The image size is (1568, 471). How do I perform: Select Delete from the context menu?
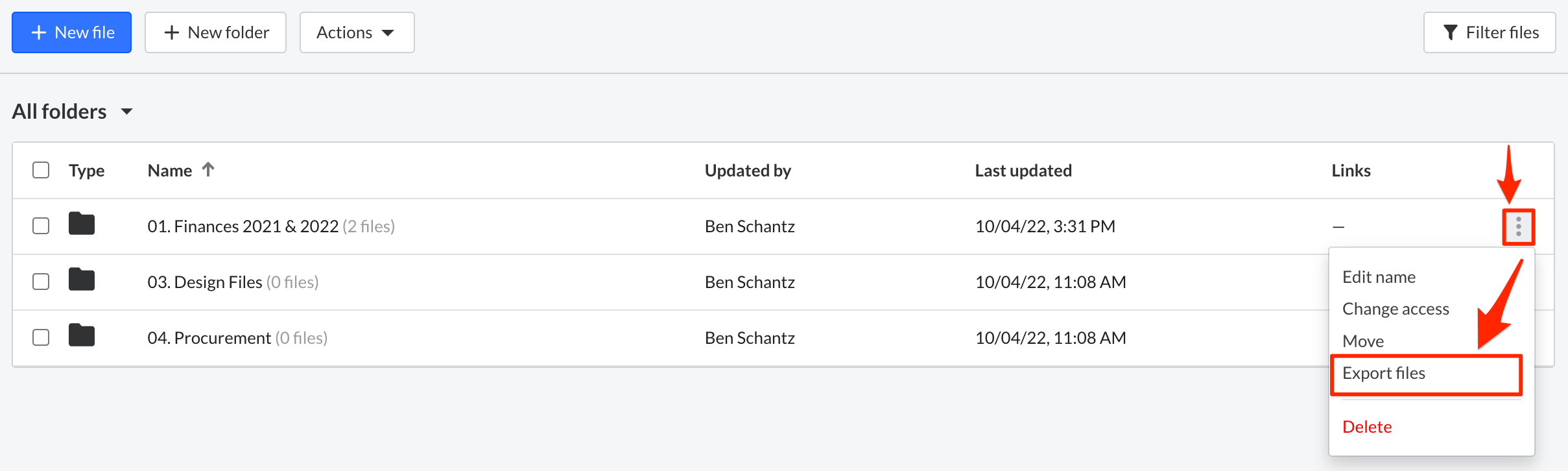[x=1366, y=426]
